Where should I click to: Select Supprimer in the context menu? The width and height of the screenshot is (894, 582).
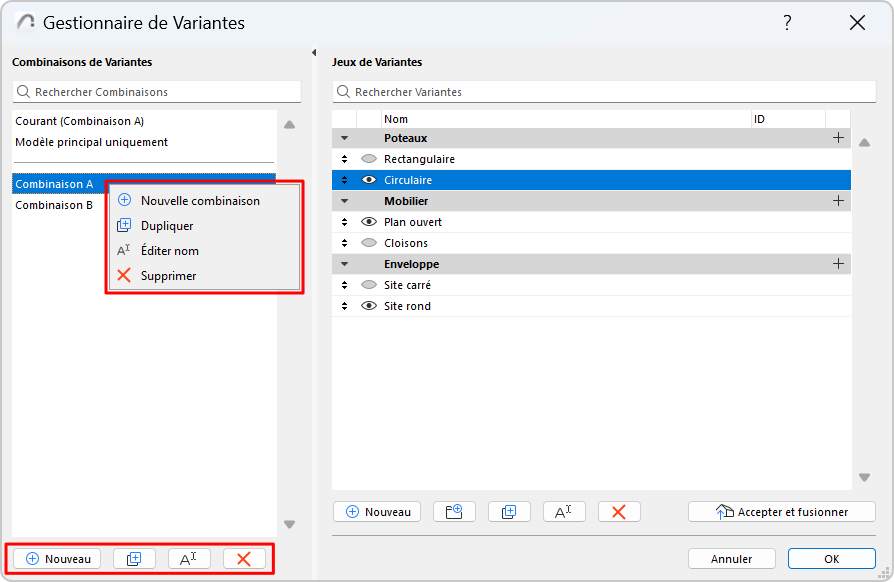point(168,276)
